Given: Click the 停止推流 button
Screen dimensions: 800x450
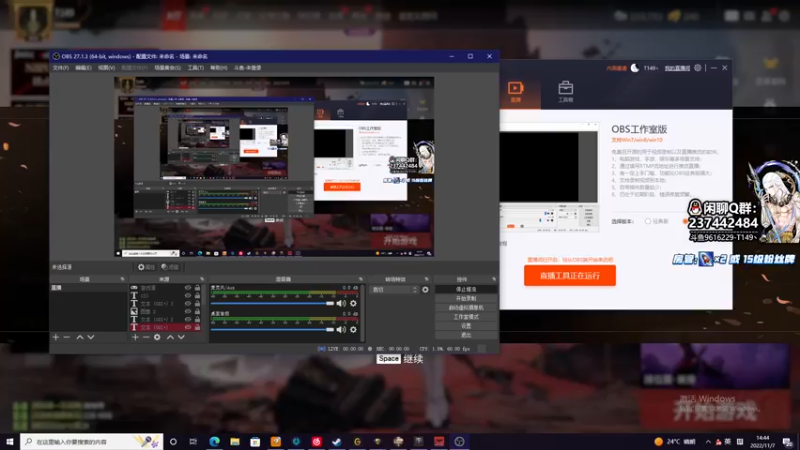Looking at the screenshot, I should point(466,289).
